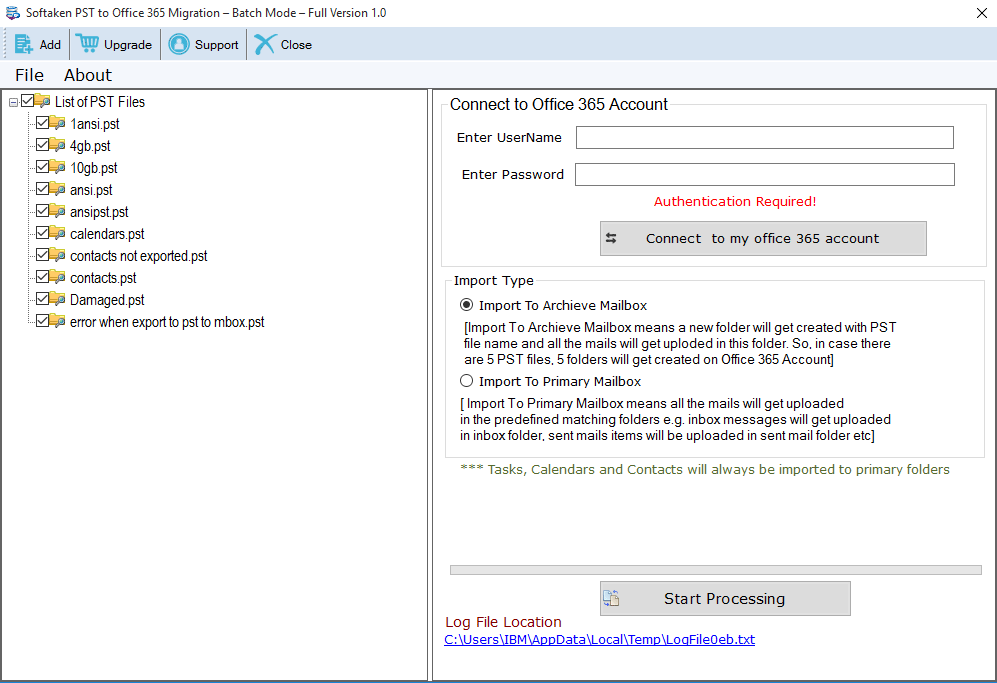
Task: Click the Enter UserName input field
Action: (764, 137)
